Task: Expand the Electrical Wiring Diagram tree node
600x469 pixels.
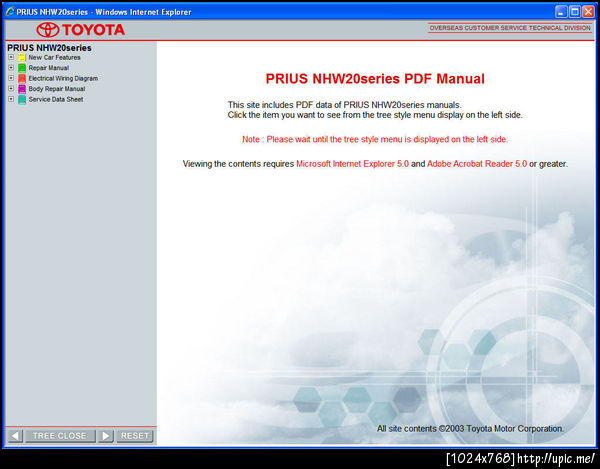Action: pos(11,78)
